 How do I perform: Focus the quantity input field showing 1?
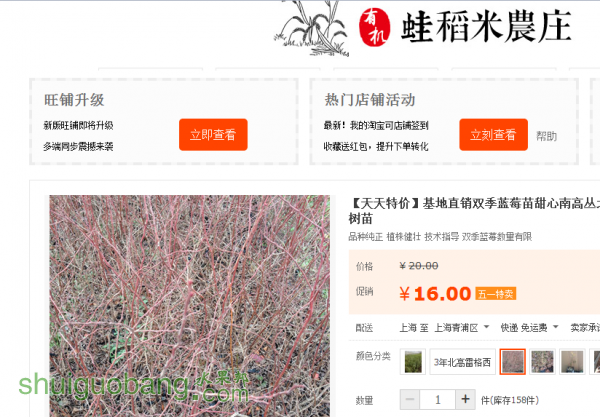point(438,399)
